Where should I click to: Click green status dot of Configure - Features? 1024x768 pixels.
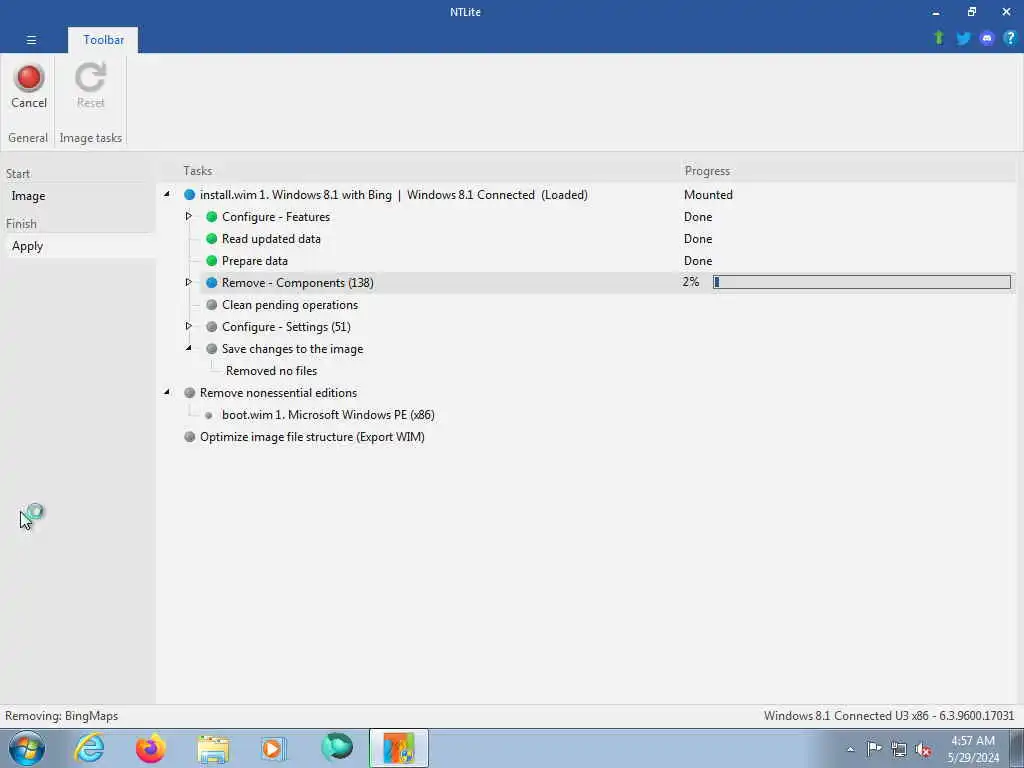[x=212, y=217]
